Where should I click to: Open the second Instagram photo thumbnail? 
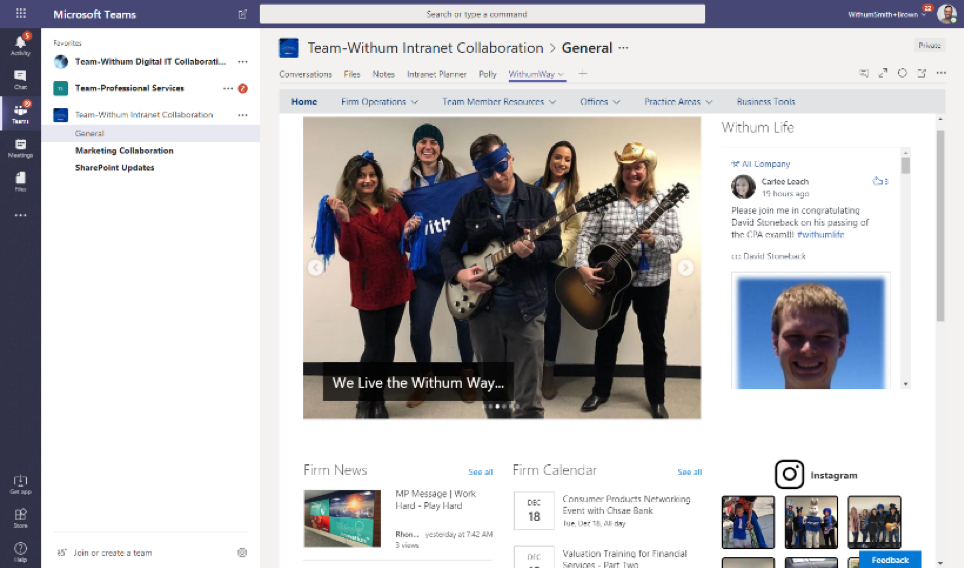click(811, 522)
